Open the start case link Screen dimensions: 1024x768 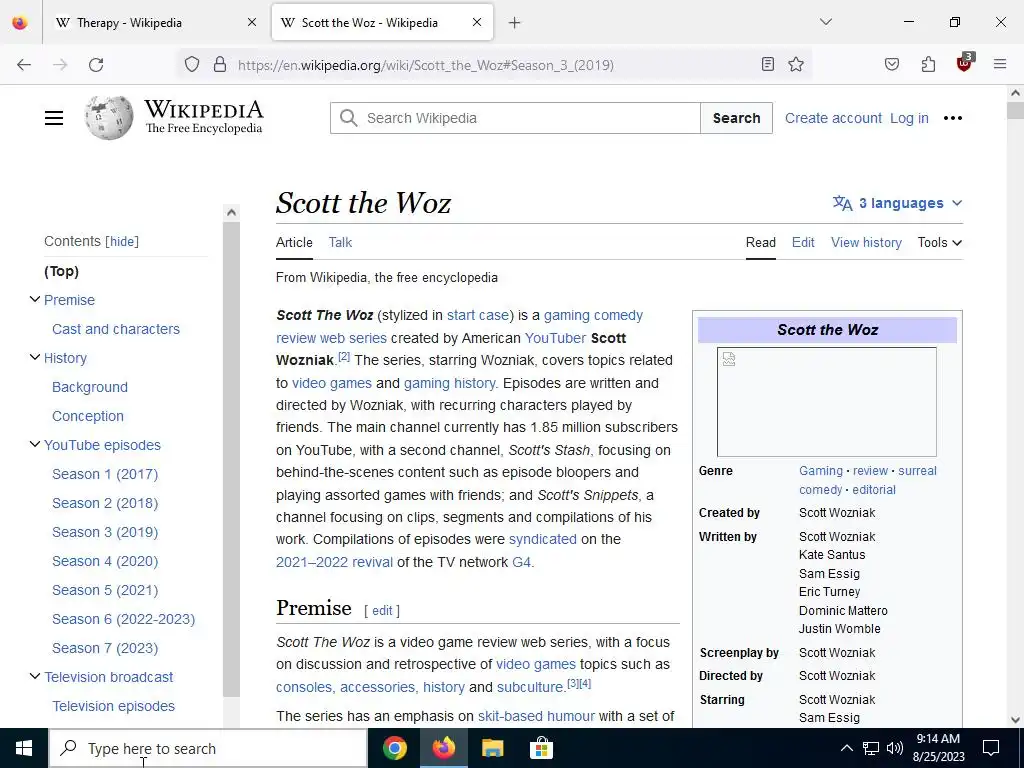point(477,315)
